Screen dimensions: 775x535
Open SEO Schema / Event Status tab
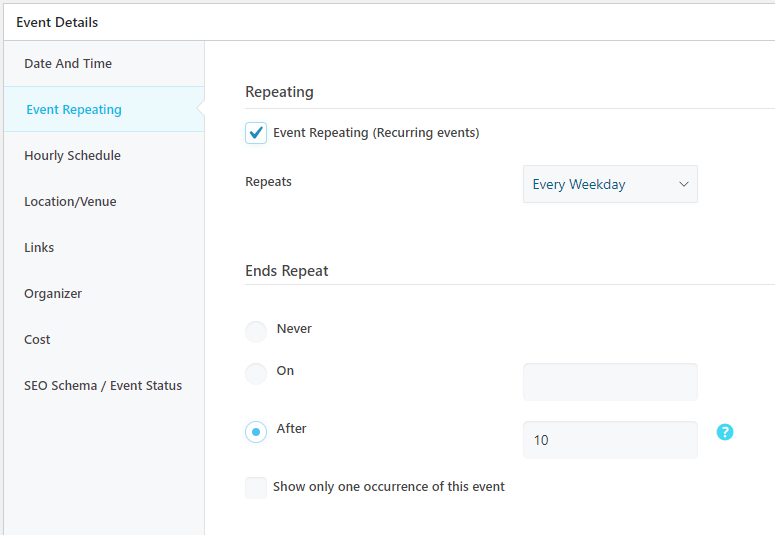click(103, 386)
